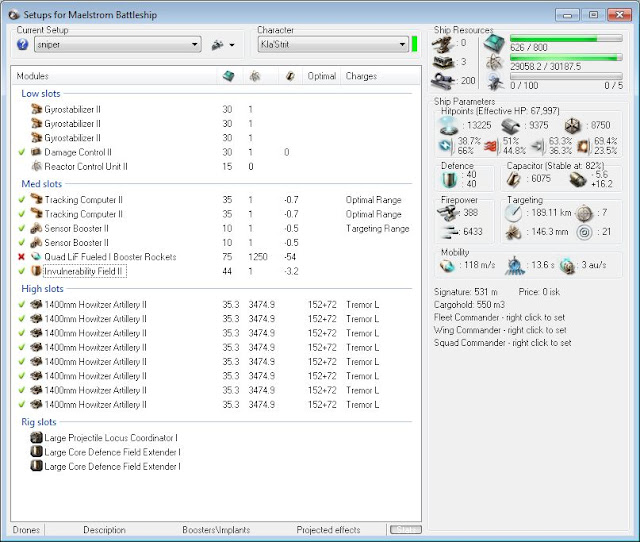This screenshot has height=542, width=640.
Task: Toggle the first Tracking Computer II checkmark
Action: [x=22, y=200]
